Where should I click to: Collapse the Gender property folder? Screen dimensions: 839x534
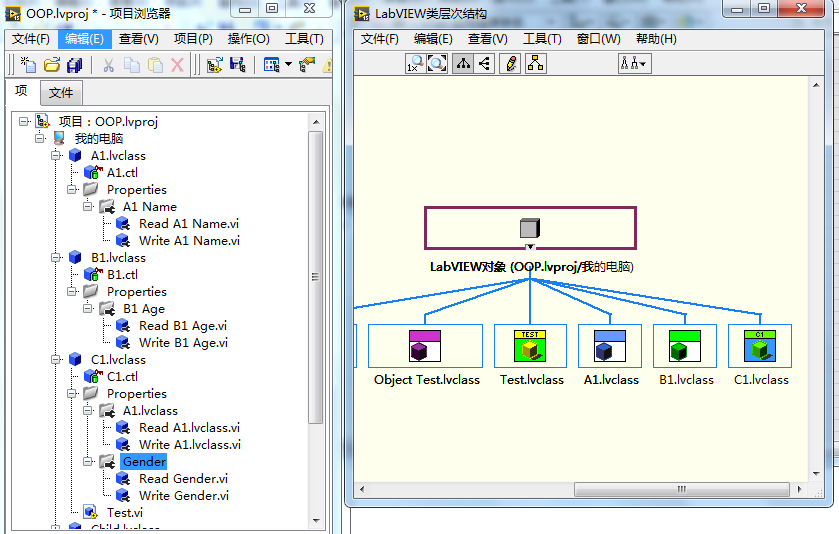pos(88,461)
